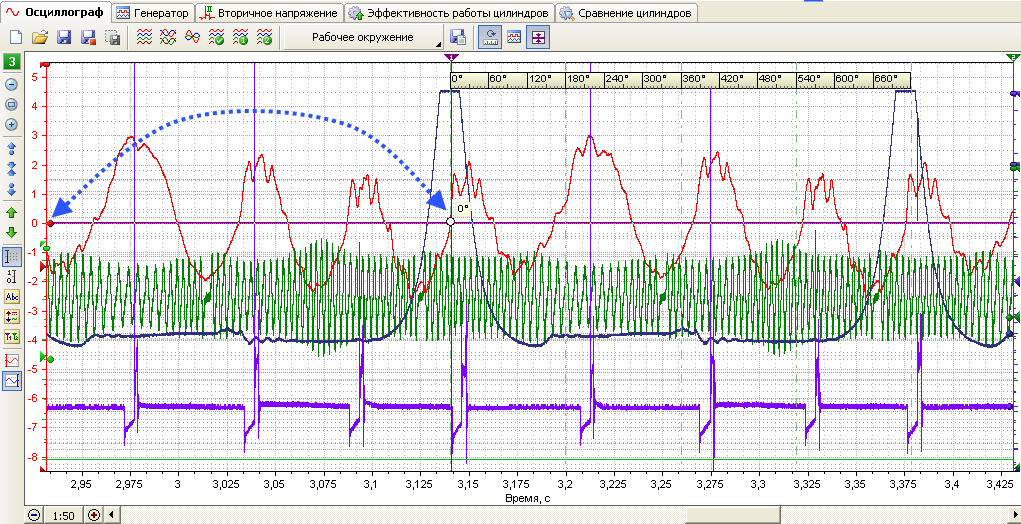
Task: Click the first multi-wave channels icon
Action: tap(145, 38)
